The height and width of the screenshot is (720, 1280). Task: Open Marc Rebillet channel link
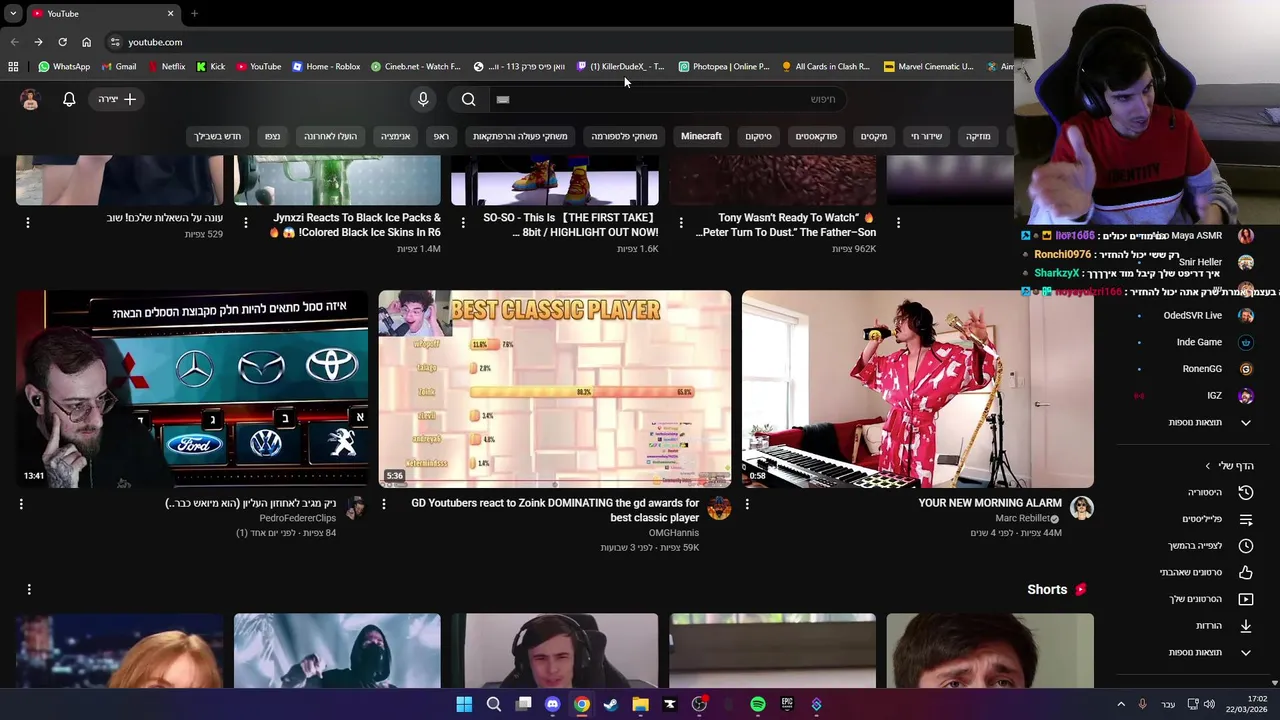tap(1022, 518)
